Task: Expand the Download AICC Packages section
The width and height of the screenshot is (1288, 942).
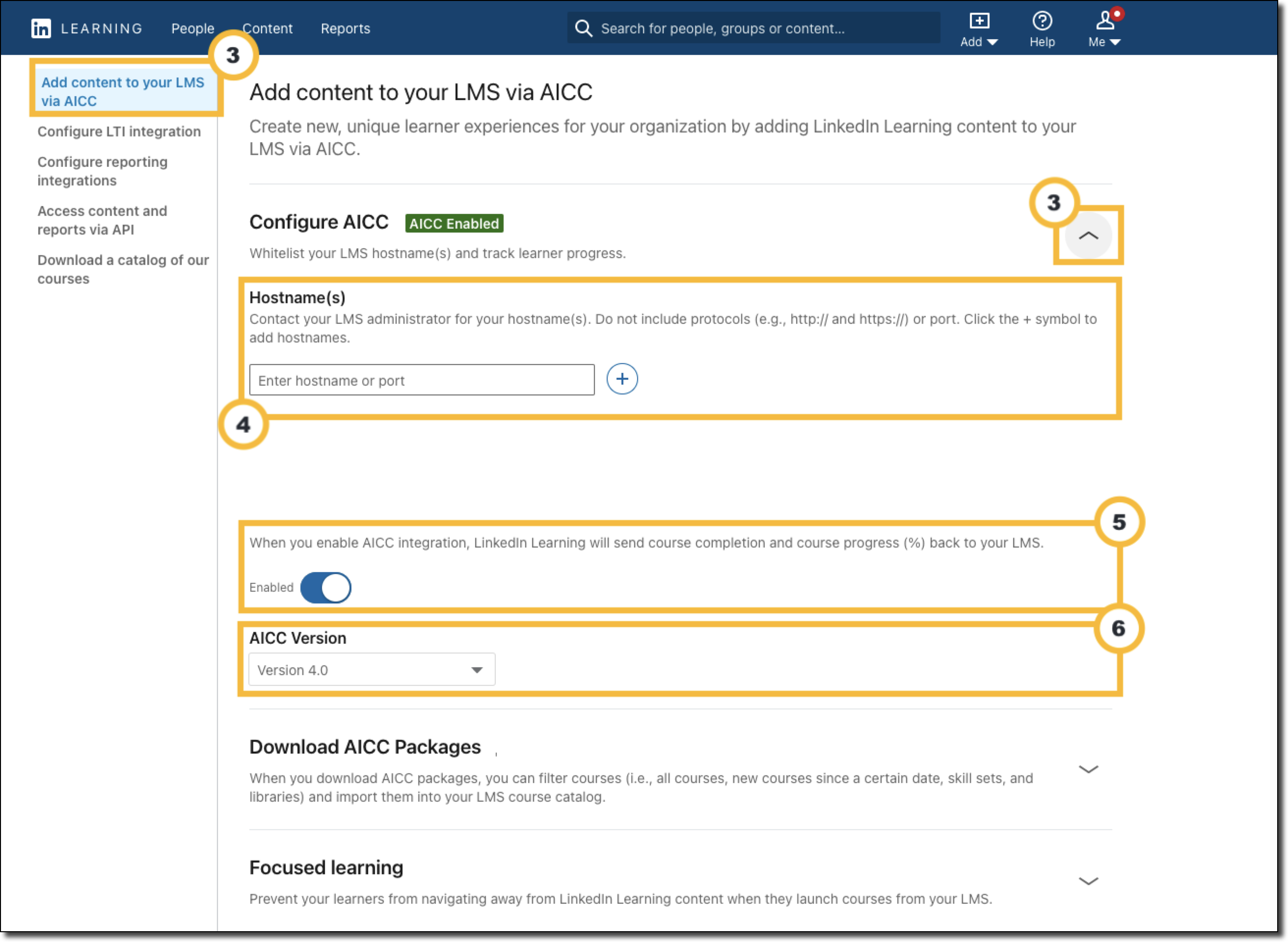Action: (x=1088, y=770)
